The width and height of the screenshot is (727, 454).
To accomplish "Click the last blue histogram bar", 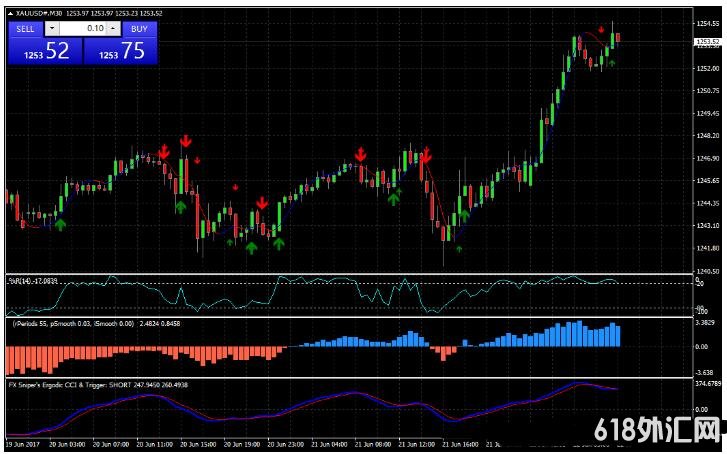I will tap(617, 337).
